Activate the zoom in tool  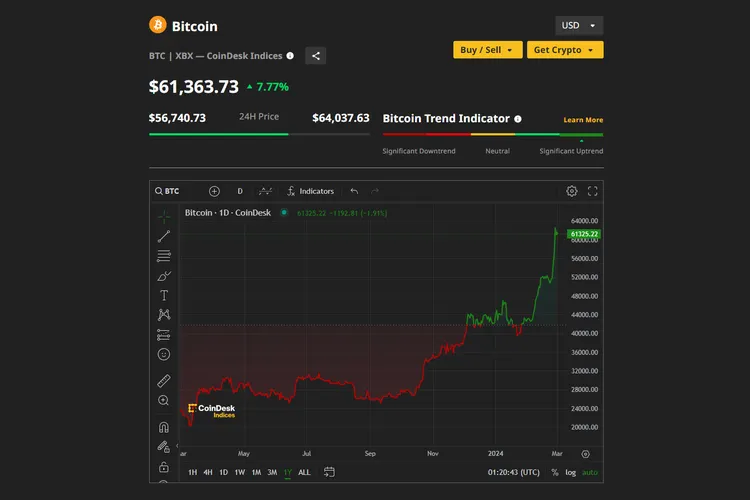(x=164, y=400)
